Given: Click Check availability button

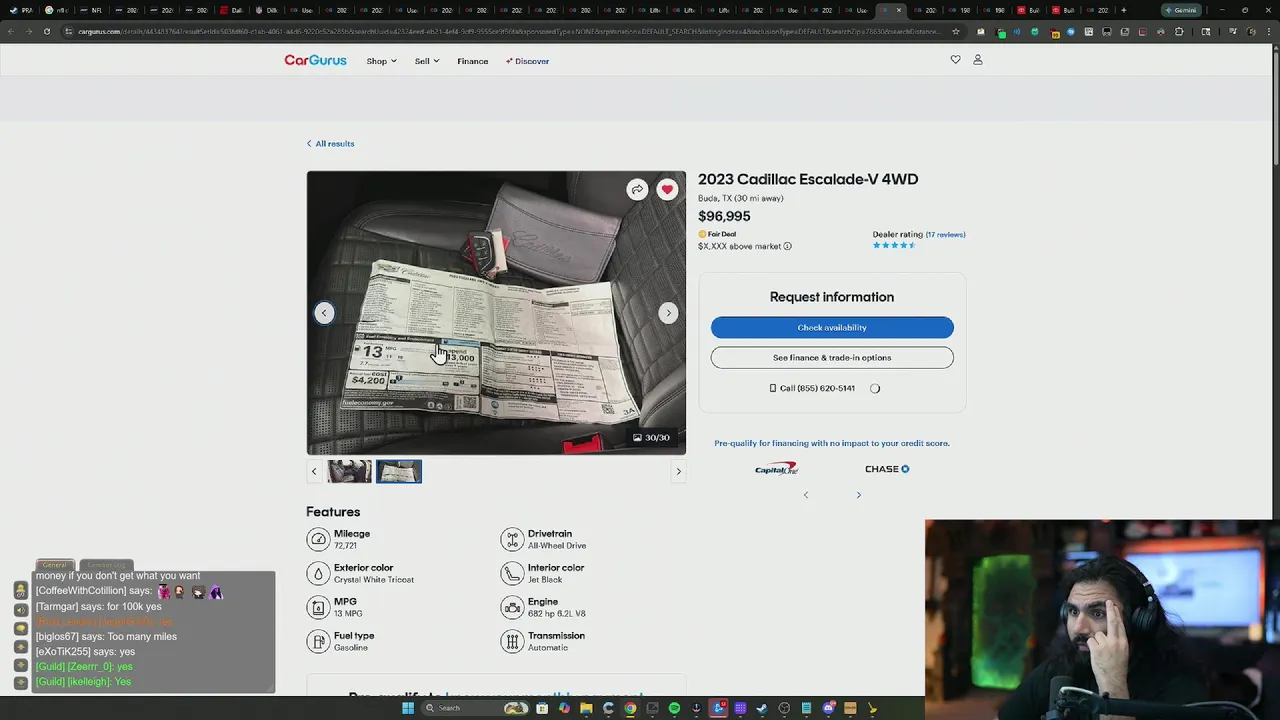Looking at the screenshot, I should pos(832,327).
